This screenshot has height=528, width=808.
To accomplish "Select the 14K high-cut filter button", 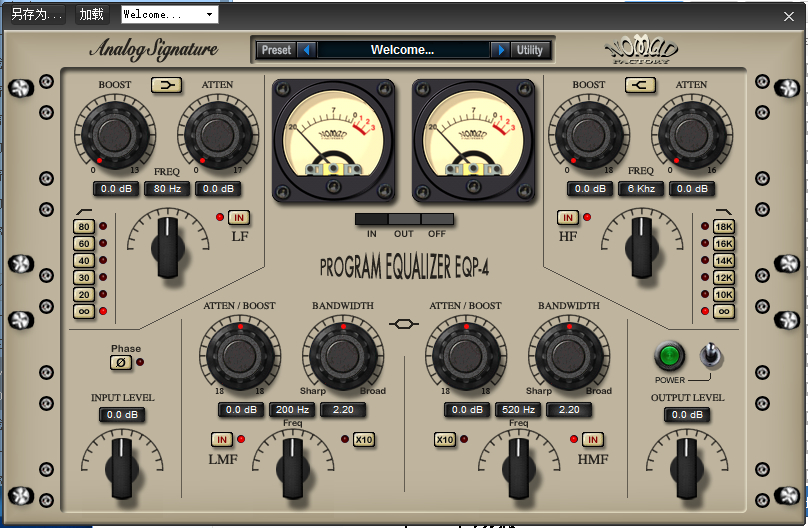I will 723,261.
